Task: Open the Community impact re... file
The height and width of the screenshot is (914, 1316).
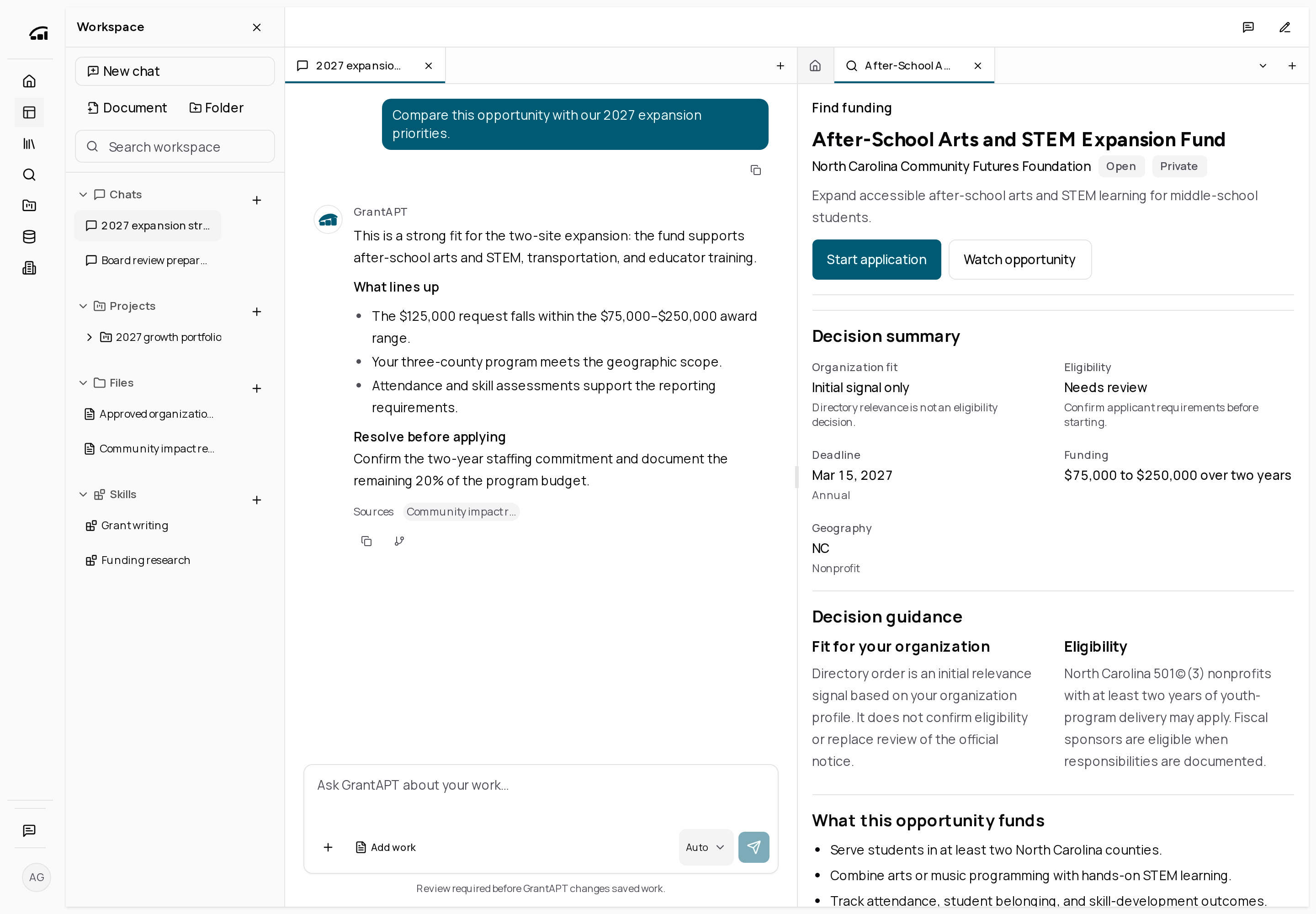Action: [149, 448]
